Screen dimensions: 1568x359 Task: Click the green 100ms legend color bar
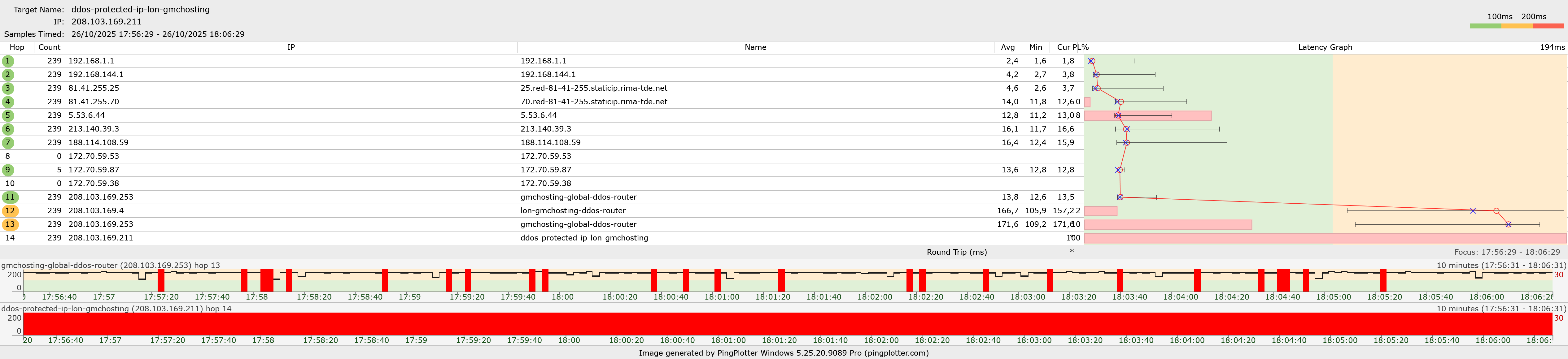[x=1485, y=26]
